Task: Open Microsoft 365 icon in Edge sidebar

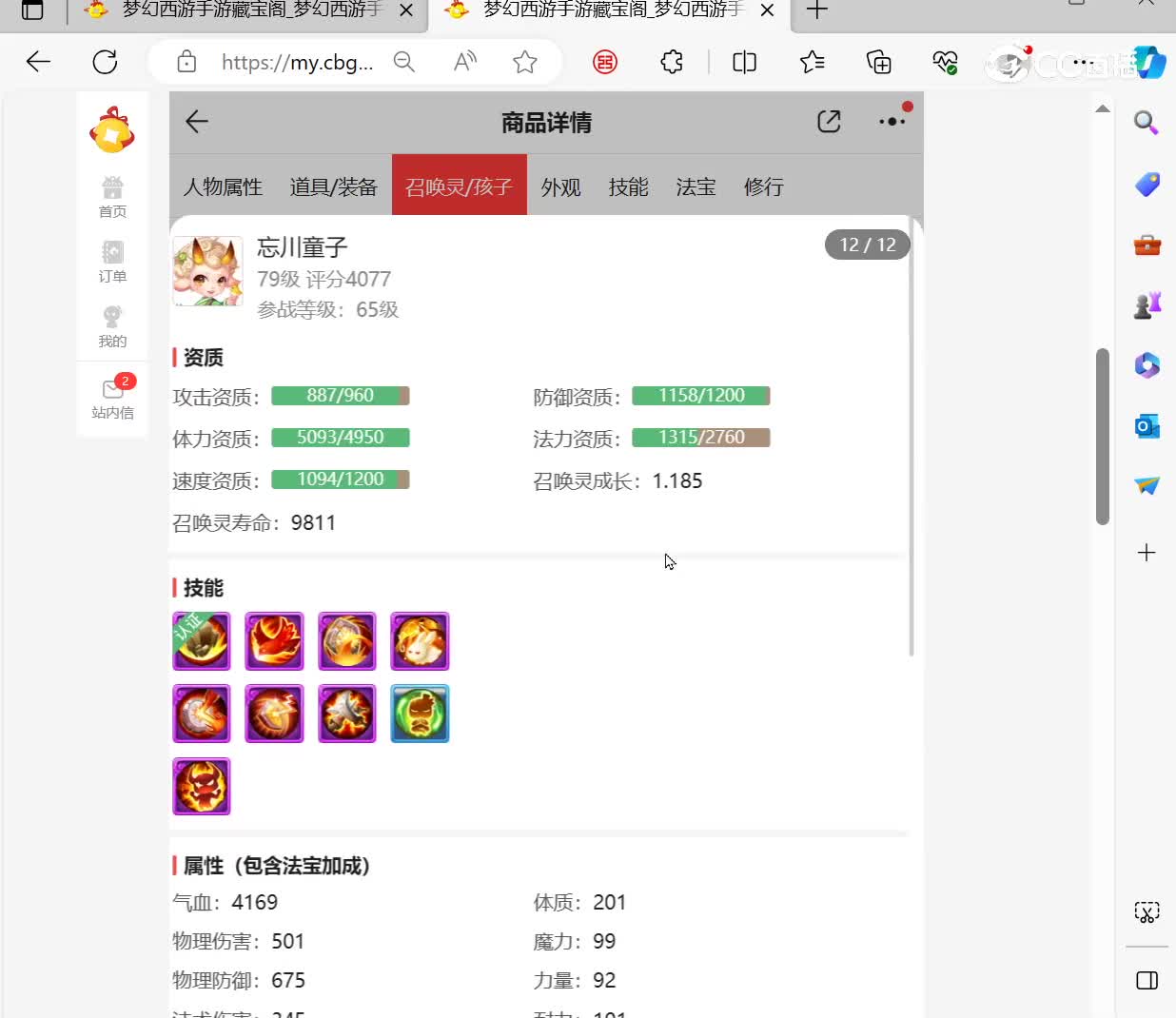Action: 1147,365
